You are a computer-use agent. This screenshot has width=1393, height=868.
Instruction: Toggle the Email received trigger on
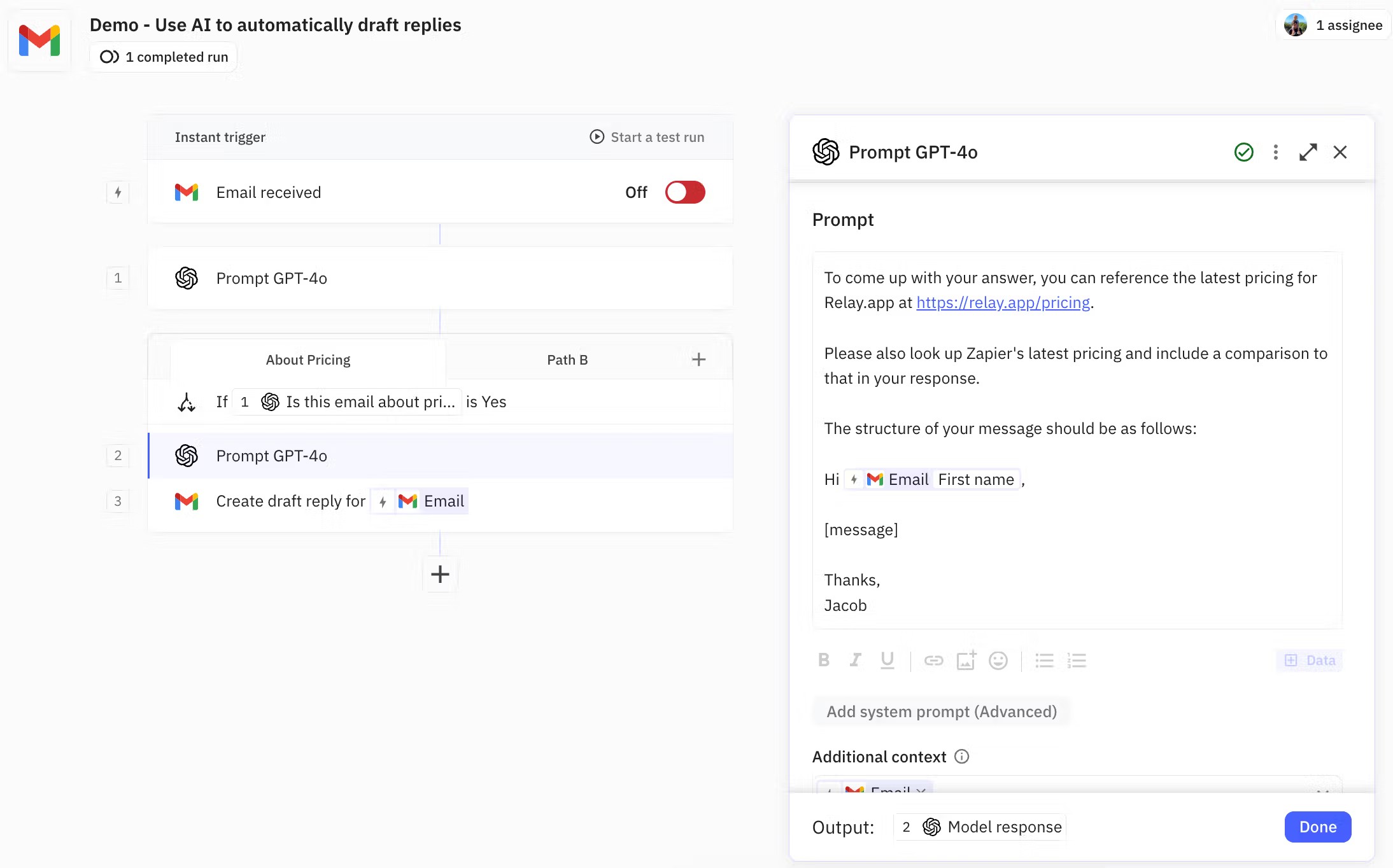685,192
